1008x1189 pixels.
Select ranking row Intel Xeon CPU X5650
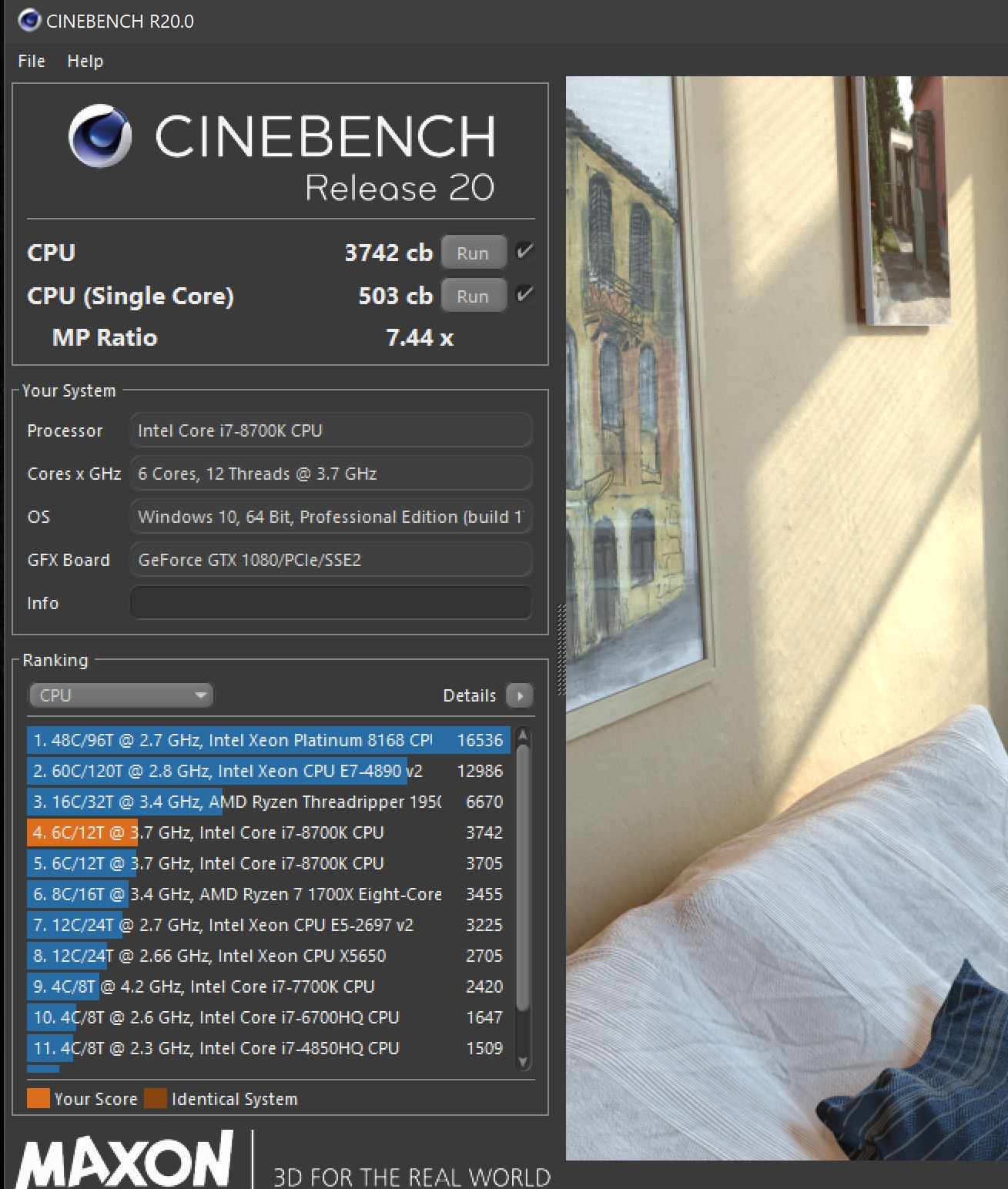pyautogui.click(x=269, y=956)
